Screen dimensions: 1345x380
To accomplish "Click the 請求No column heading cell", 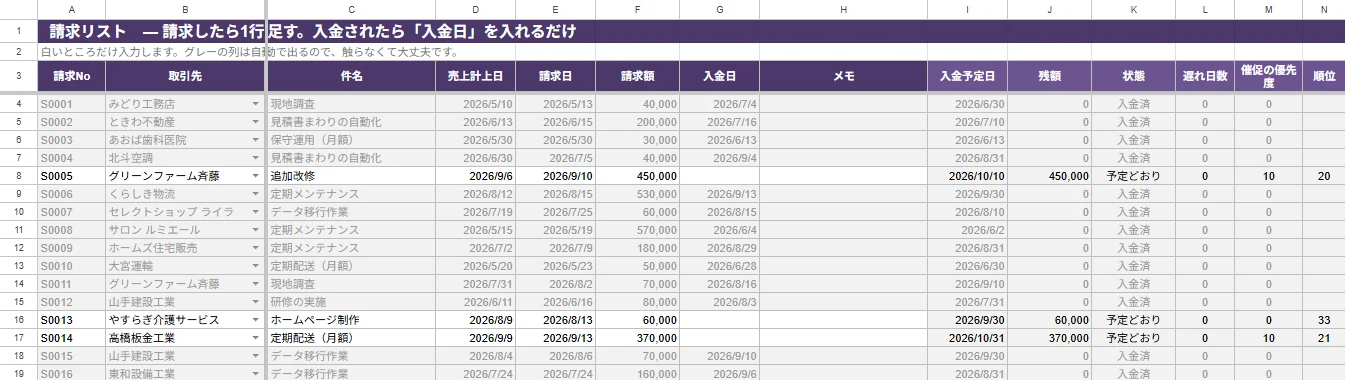I will (x=71, y=76).
